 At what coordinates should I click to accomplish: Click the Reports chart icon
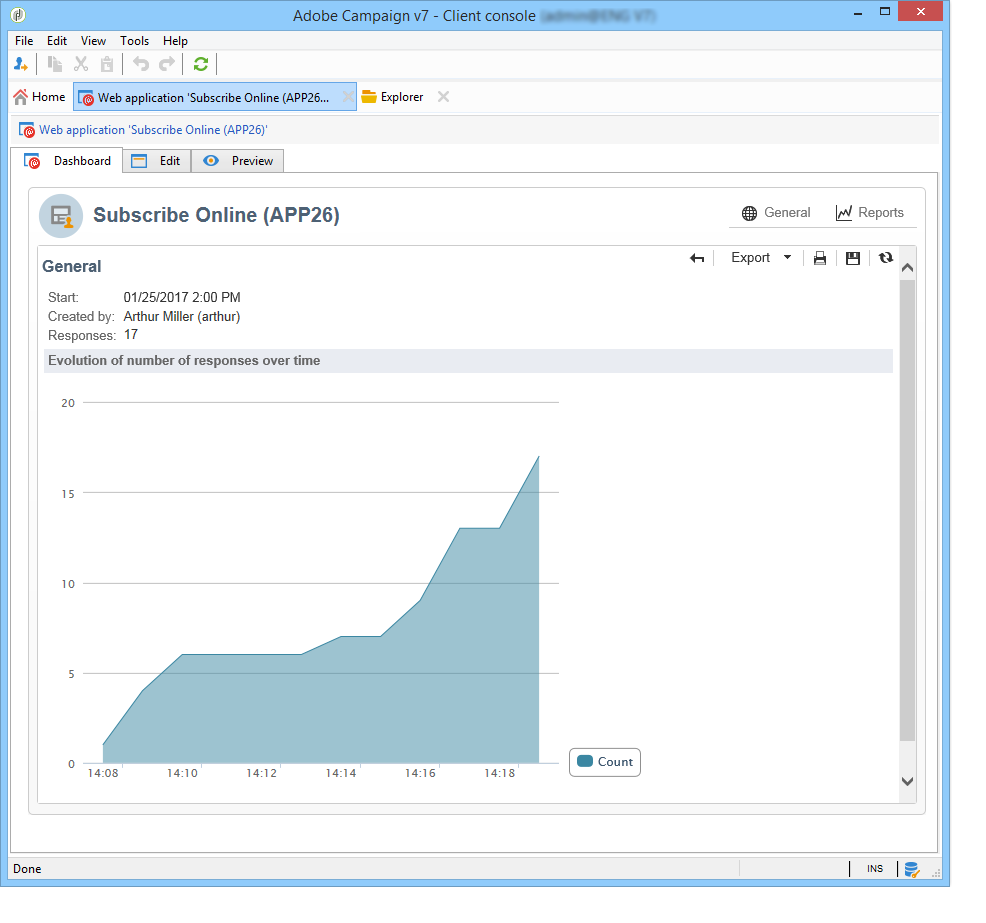(x=844, y=213)
